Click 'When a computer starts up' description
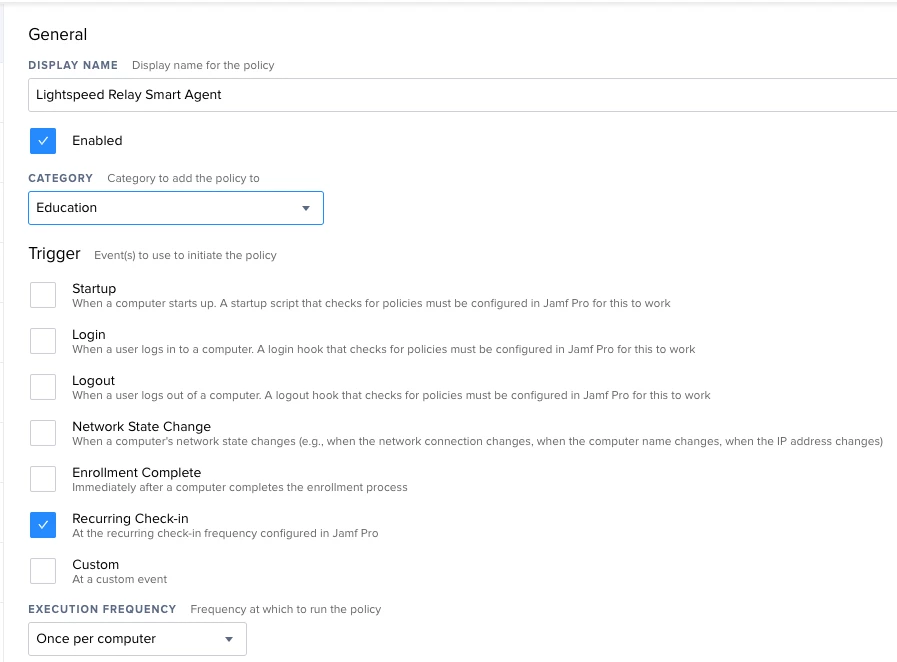Screen dimensions: 897x662 pyautogui.click(x=371, y=303)
